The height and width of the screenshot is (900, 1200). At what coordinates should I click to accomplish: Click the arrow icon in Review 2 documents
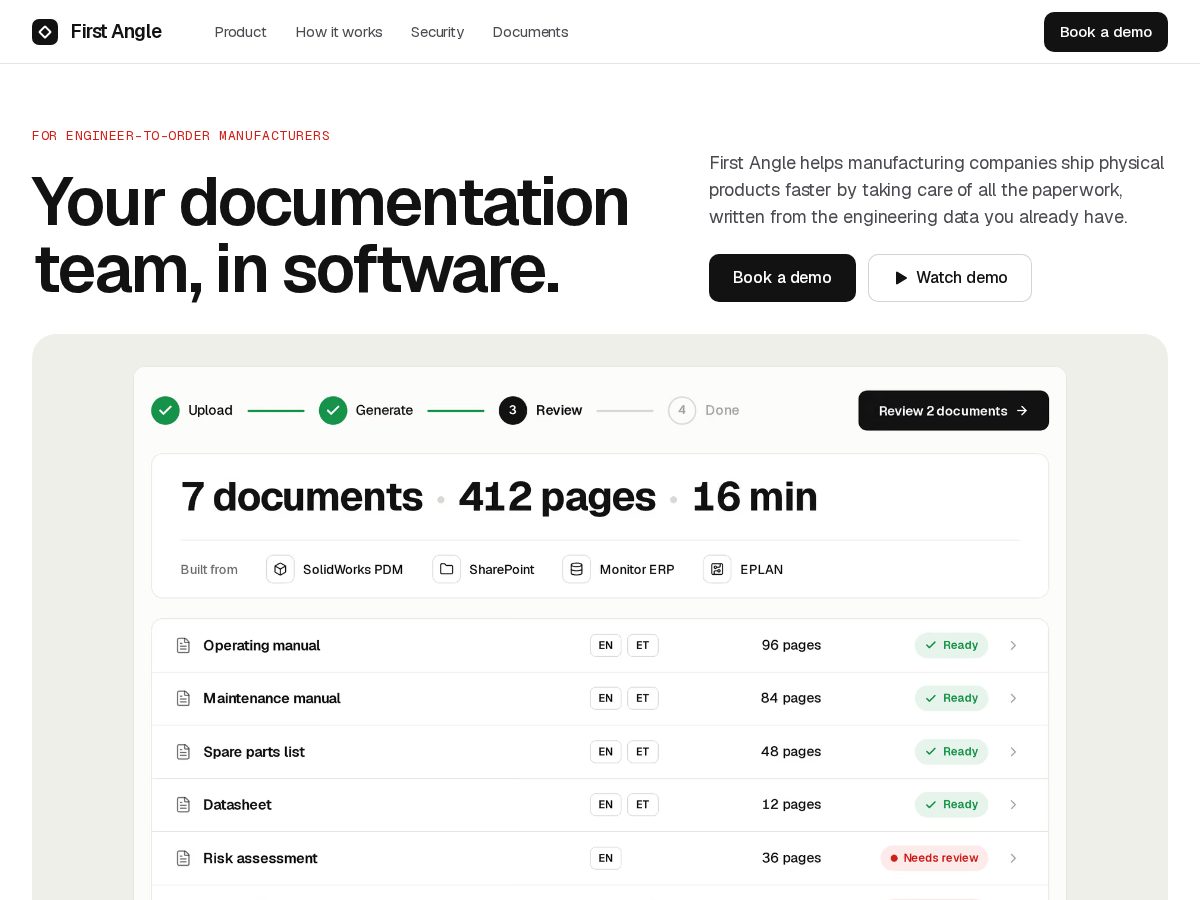tap(1022, 411)
